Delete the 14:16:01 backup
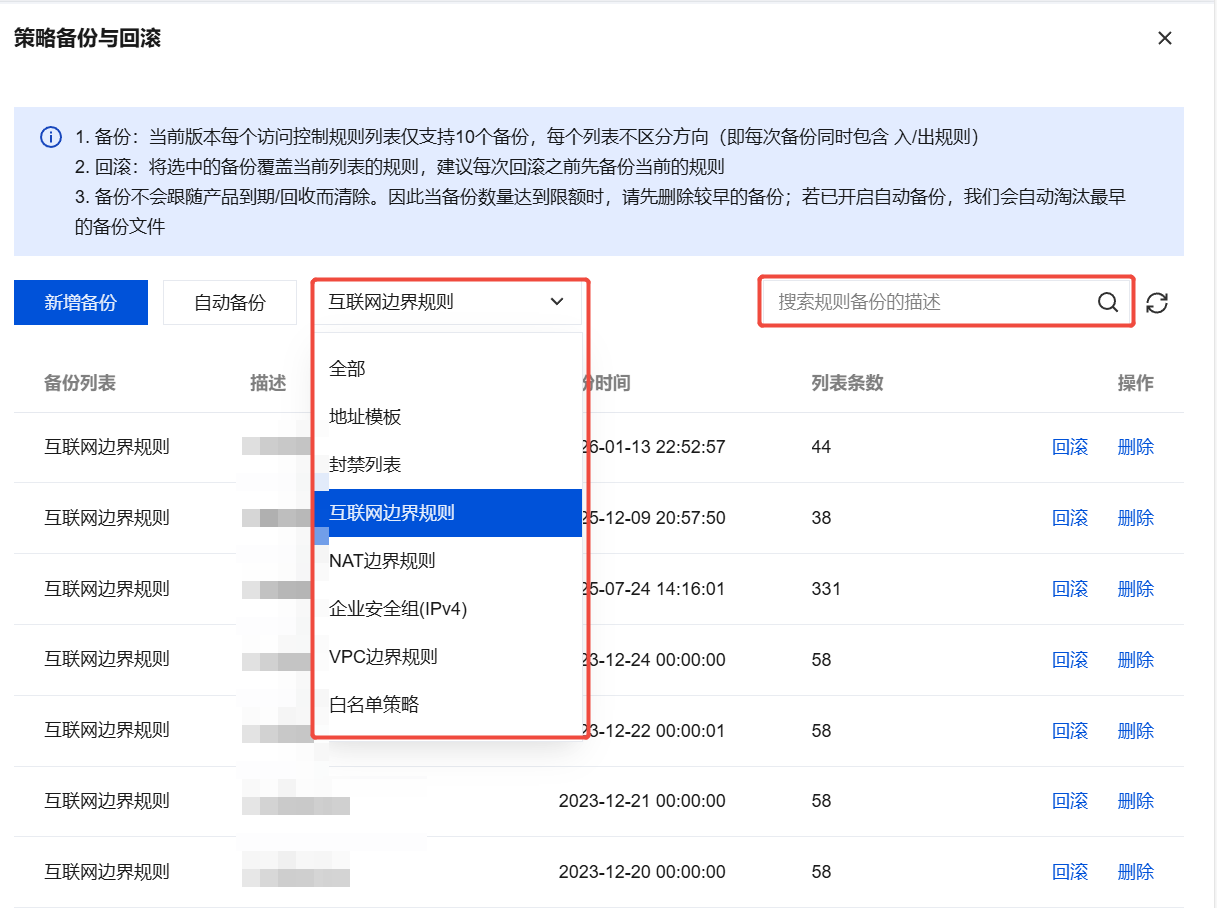The image size is (1217, 908). point(1136,589)
